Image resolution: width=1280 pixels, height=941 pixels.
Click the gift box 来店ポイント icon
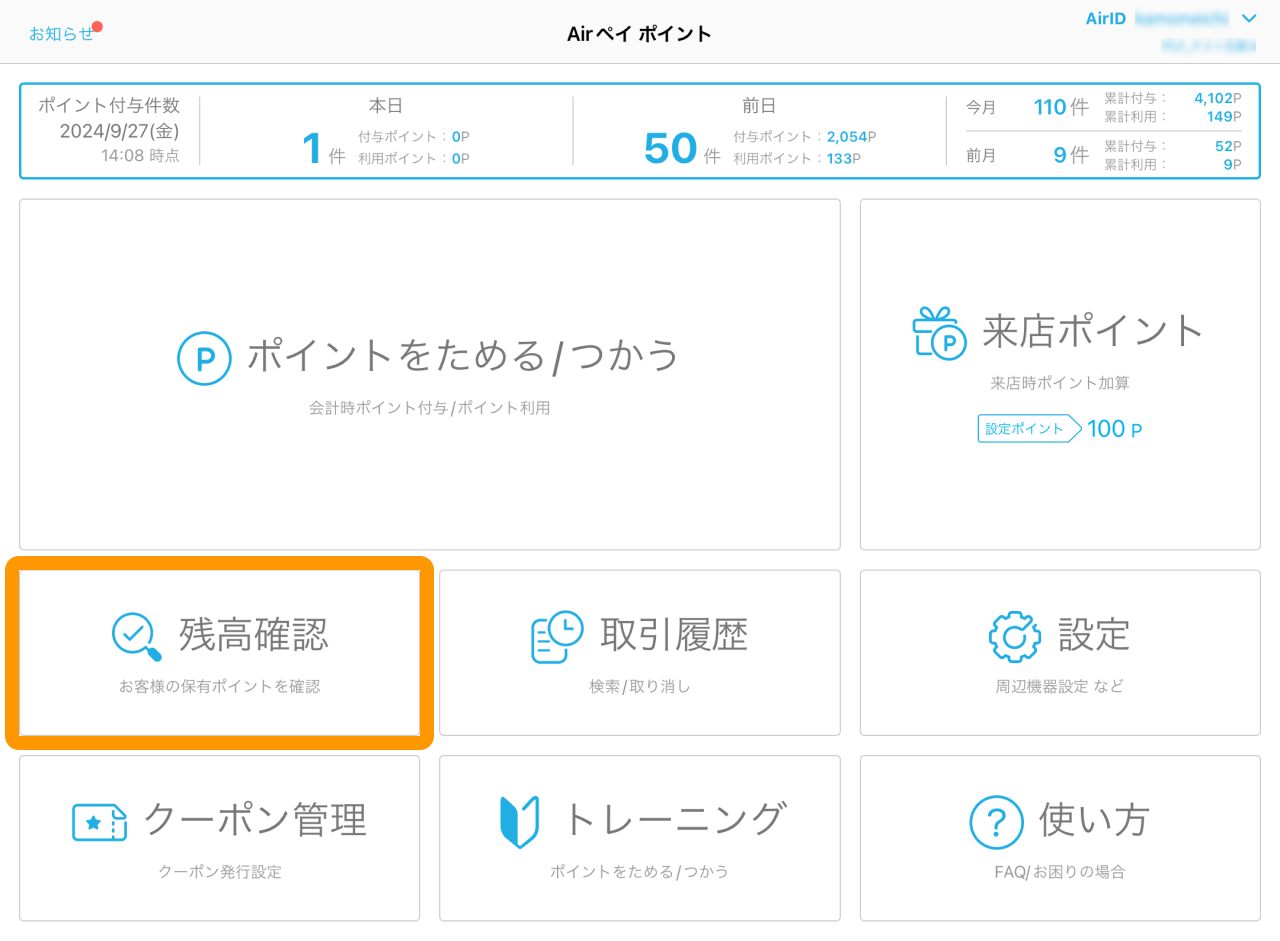[939, 333]
